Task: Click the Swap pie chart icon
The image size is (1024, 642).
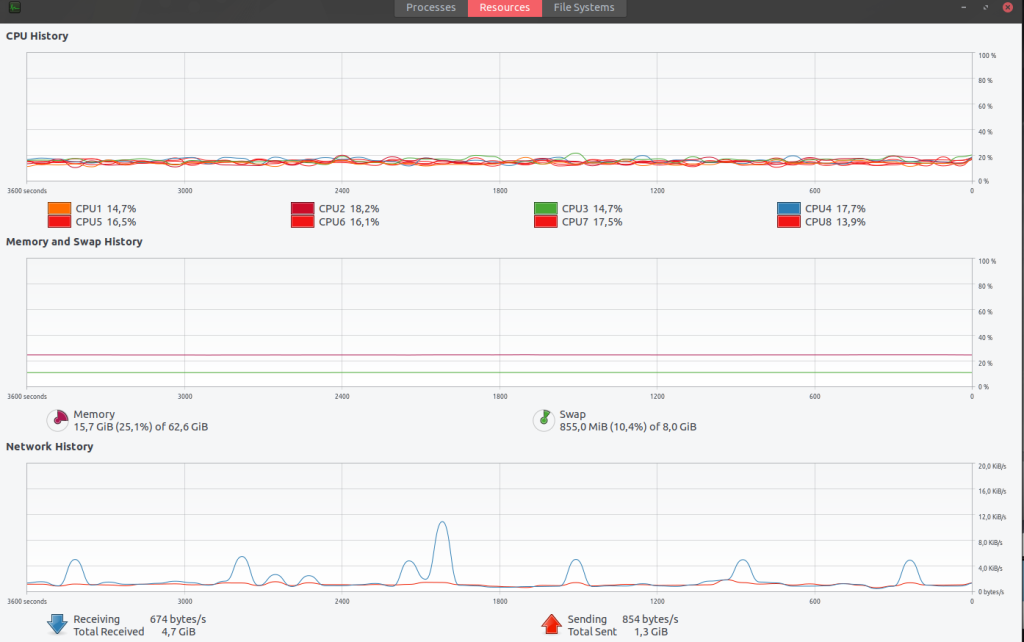Action: (543, 420)
